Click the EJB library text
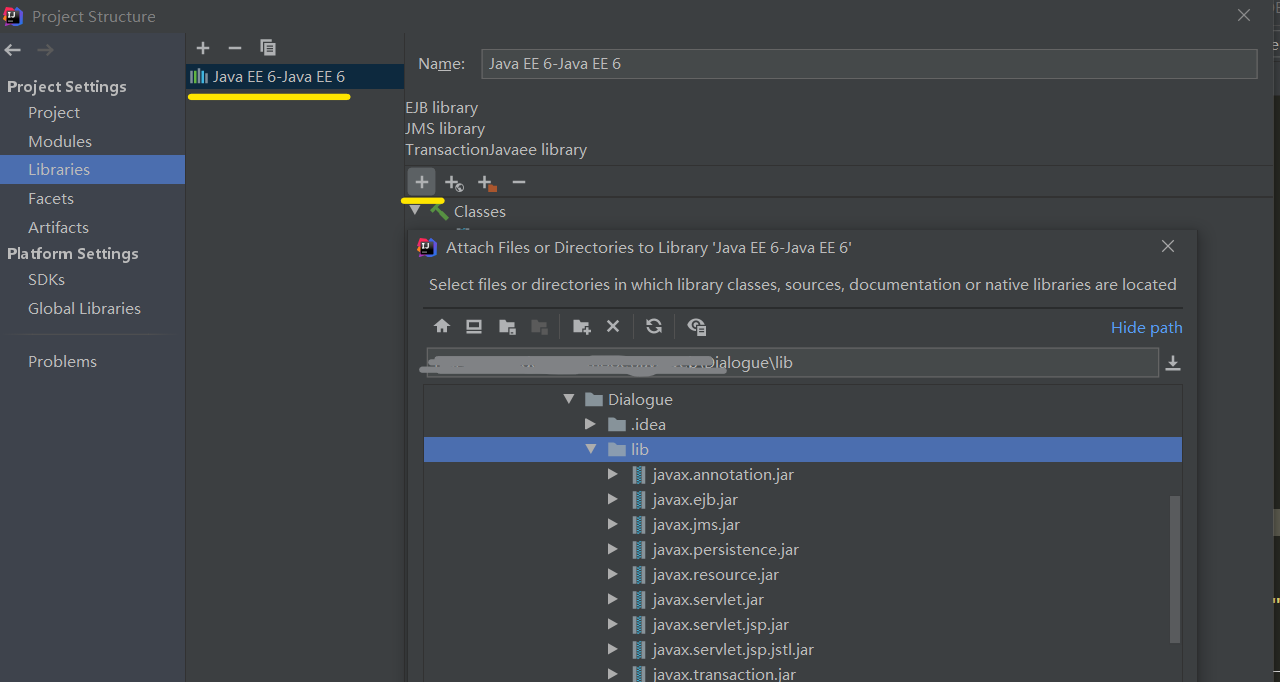Image resolution: width=1280 pixels, height=682 pixels. click(x=441, y=107)
